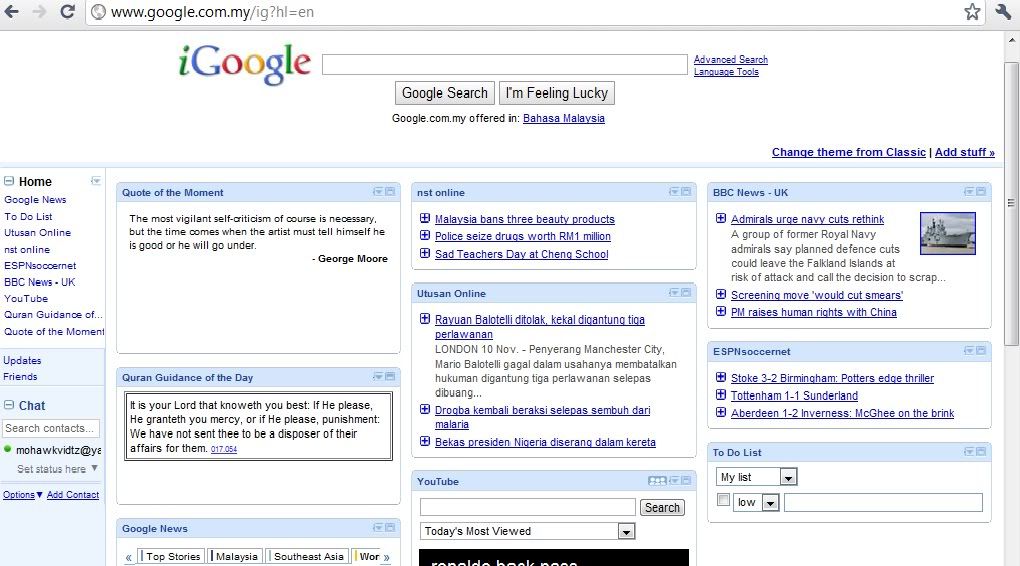Click the page vertical scrollbar
The height and width of the screenshot is (566, 1020).
(x=1011, y=203)
